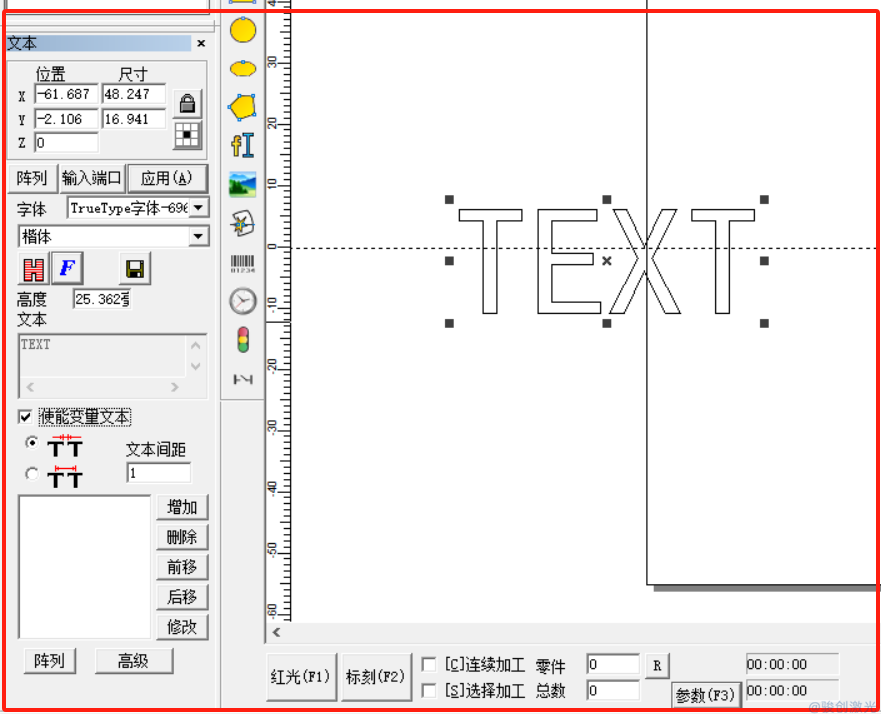Viewport: 881px width, 714px height.
Task: Select the ellipse drawing tool
Action: coord(243,69)
